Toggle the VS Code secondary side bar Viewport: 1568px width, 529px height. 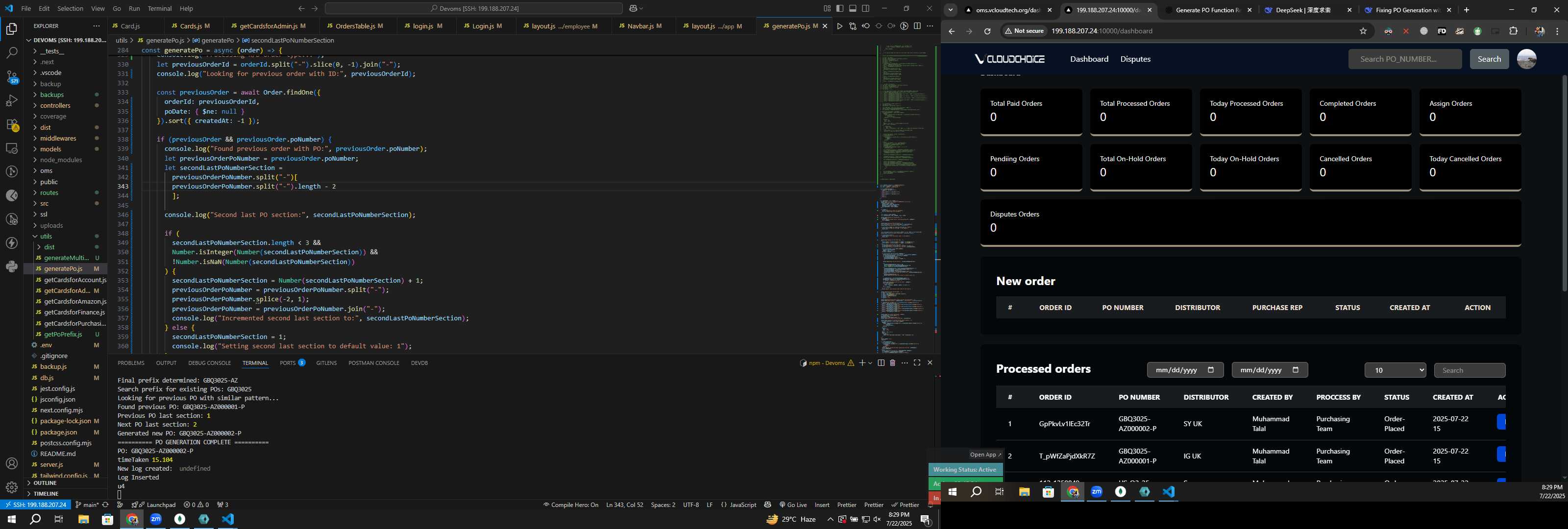[x=865, y=8]
